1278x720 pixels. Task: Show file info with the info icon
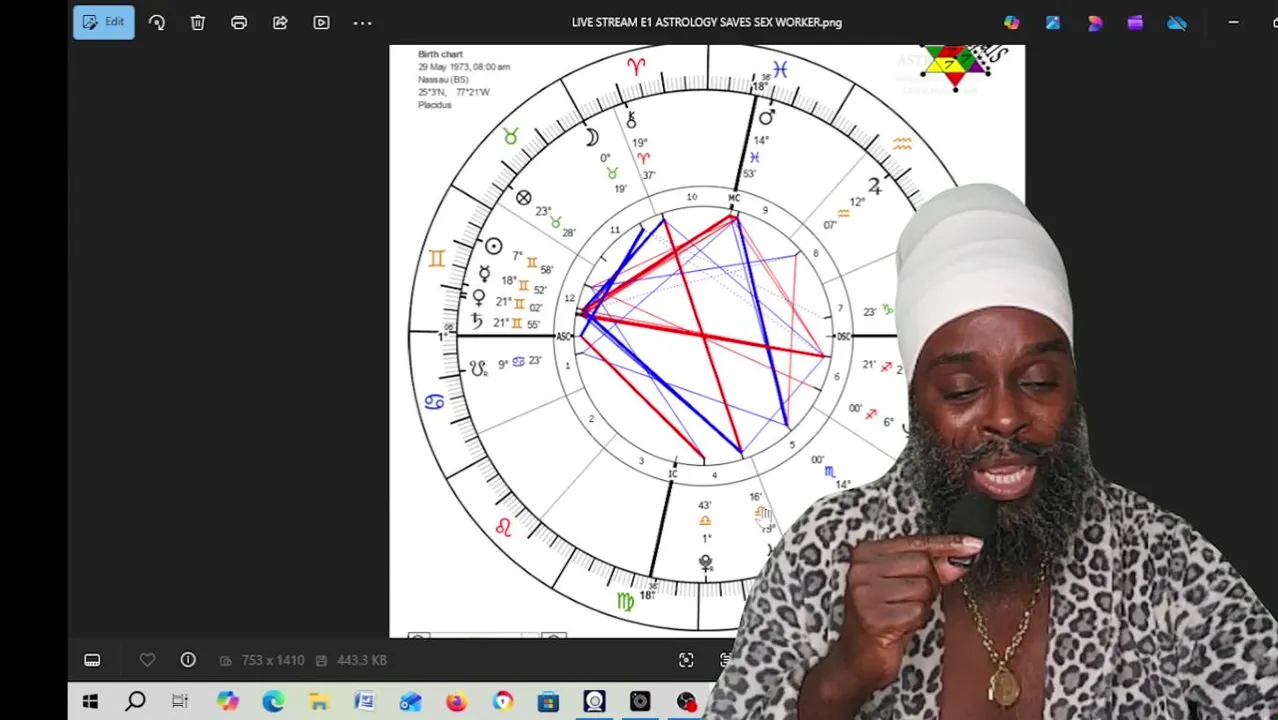coord(188,660)
